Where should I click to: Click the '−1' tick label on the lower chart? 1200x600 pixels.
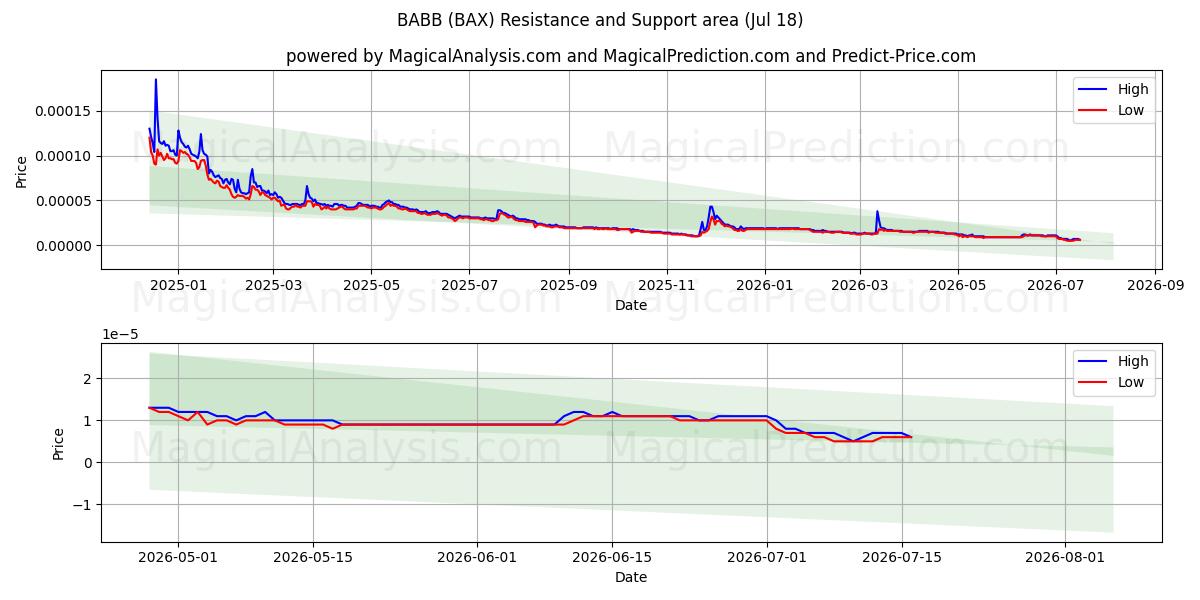pyautogui.click(x=84, y=505)
